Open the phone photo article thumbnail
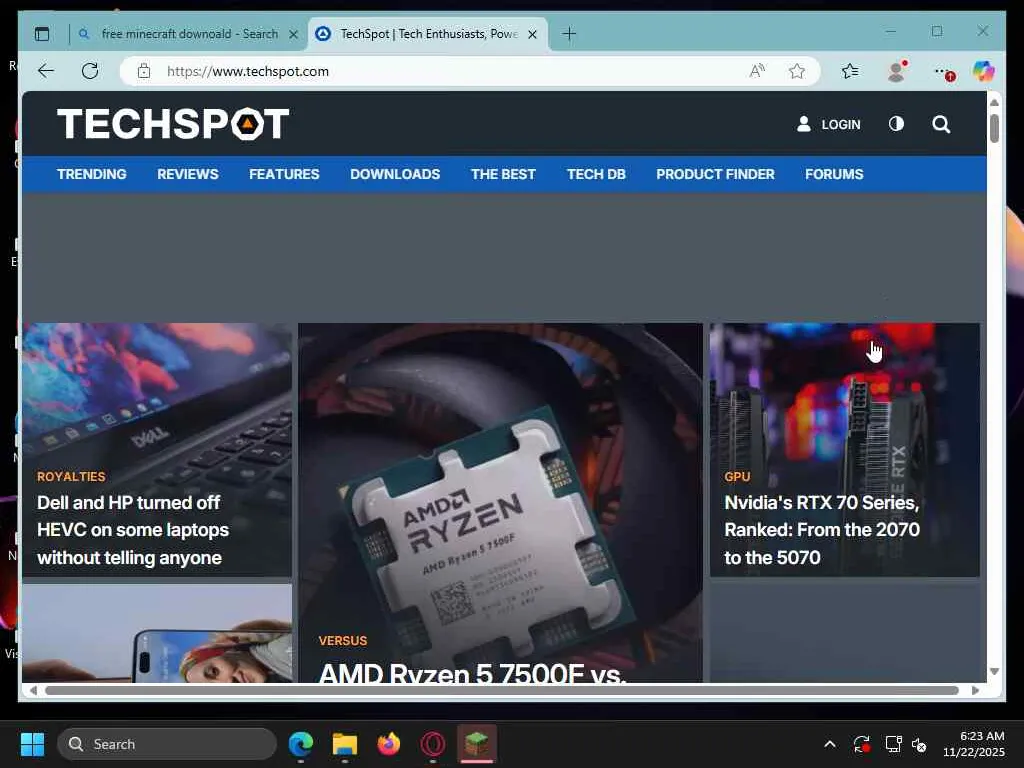This screenshot has width=1024, height=768. coord(157,633)
